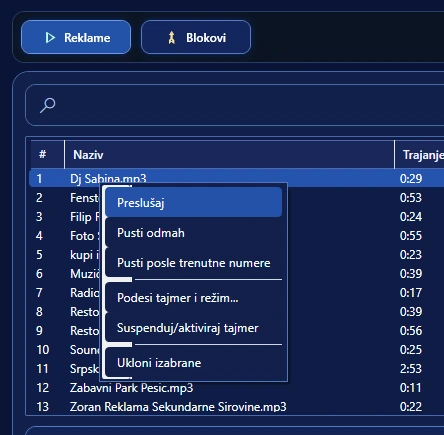The width and height of the screenshot is (444, 435).
Task: Select row number 7
Action: 39,293
